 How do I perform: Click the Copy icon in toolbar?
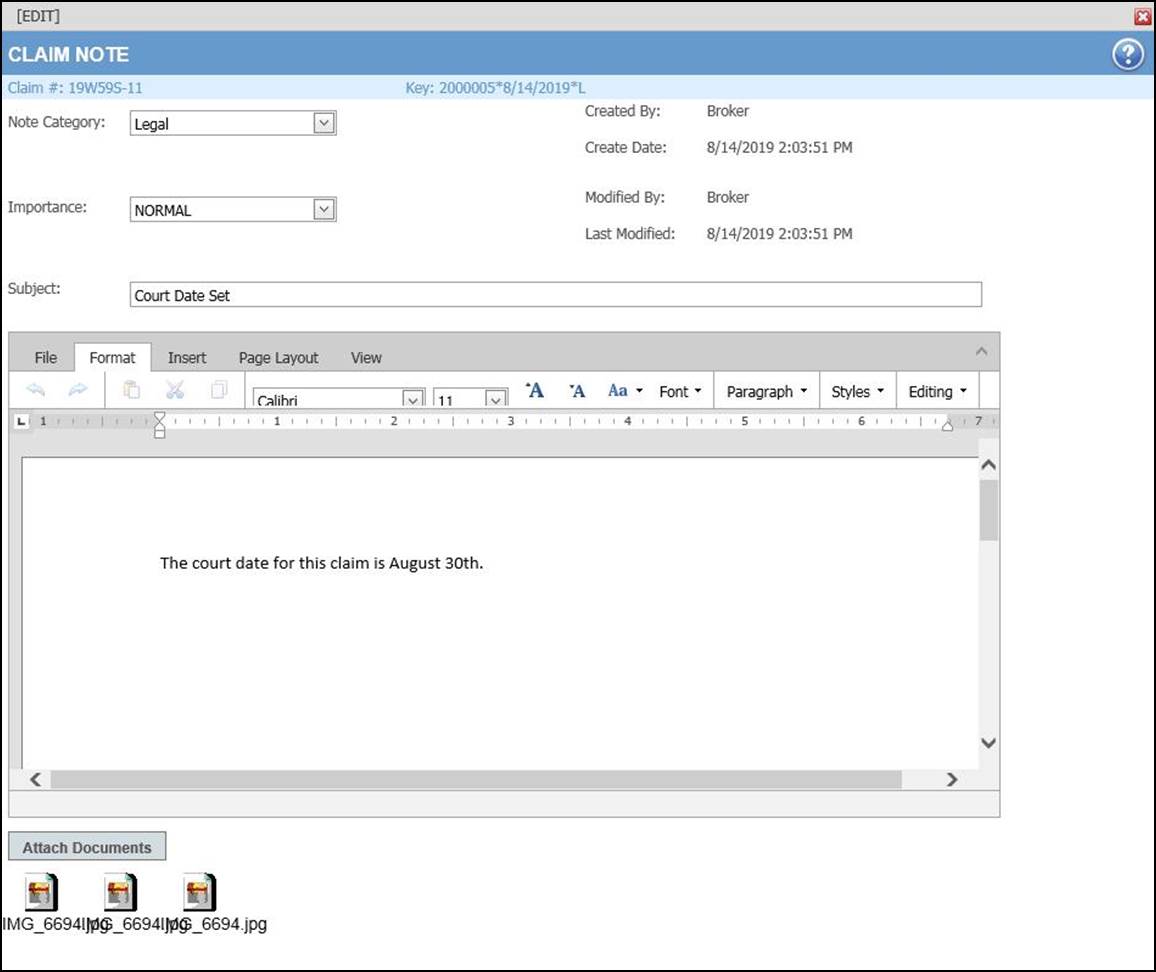point(220,391)
